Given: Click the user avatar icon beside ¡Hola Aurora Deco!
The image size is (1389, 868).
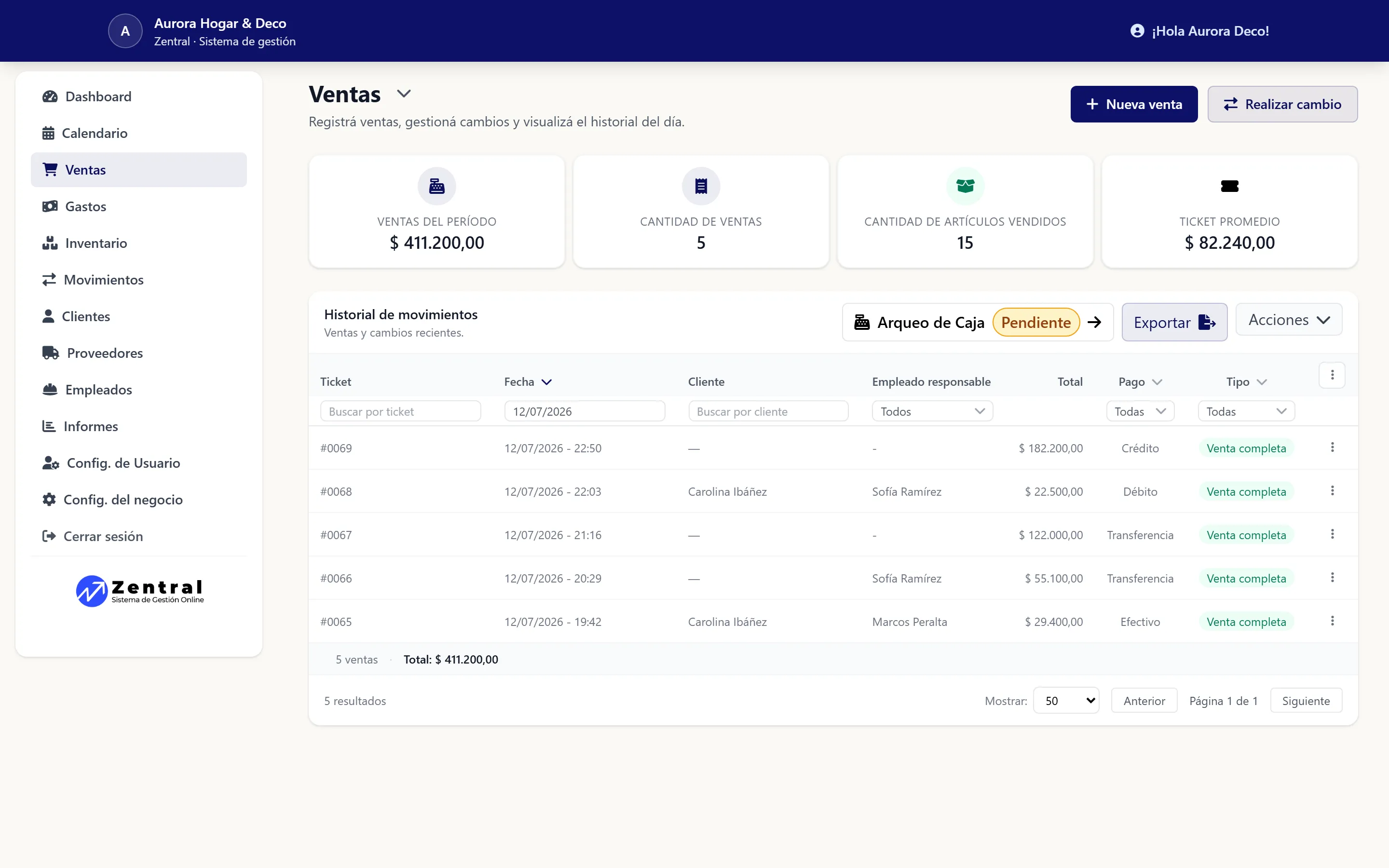Looking at the screenshot, I should [x=1137, y=31].
